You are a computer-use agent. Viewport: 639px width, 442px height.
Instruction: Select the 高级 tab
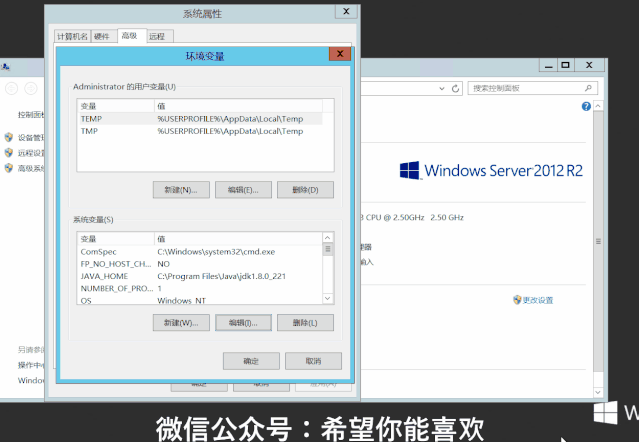(x=130, y=35)
